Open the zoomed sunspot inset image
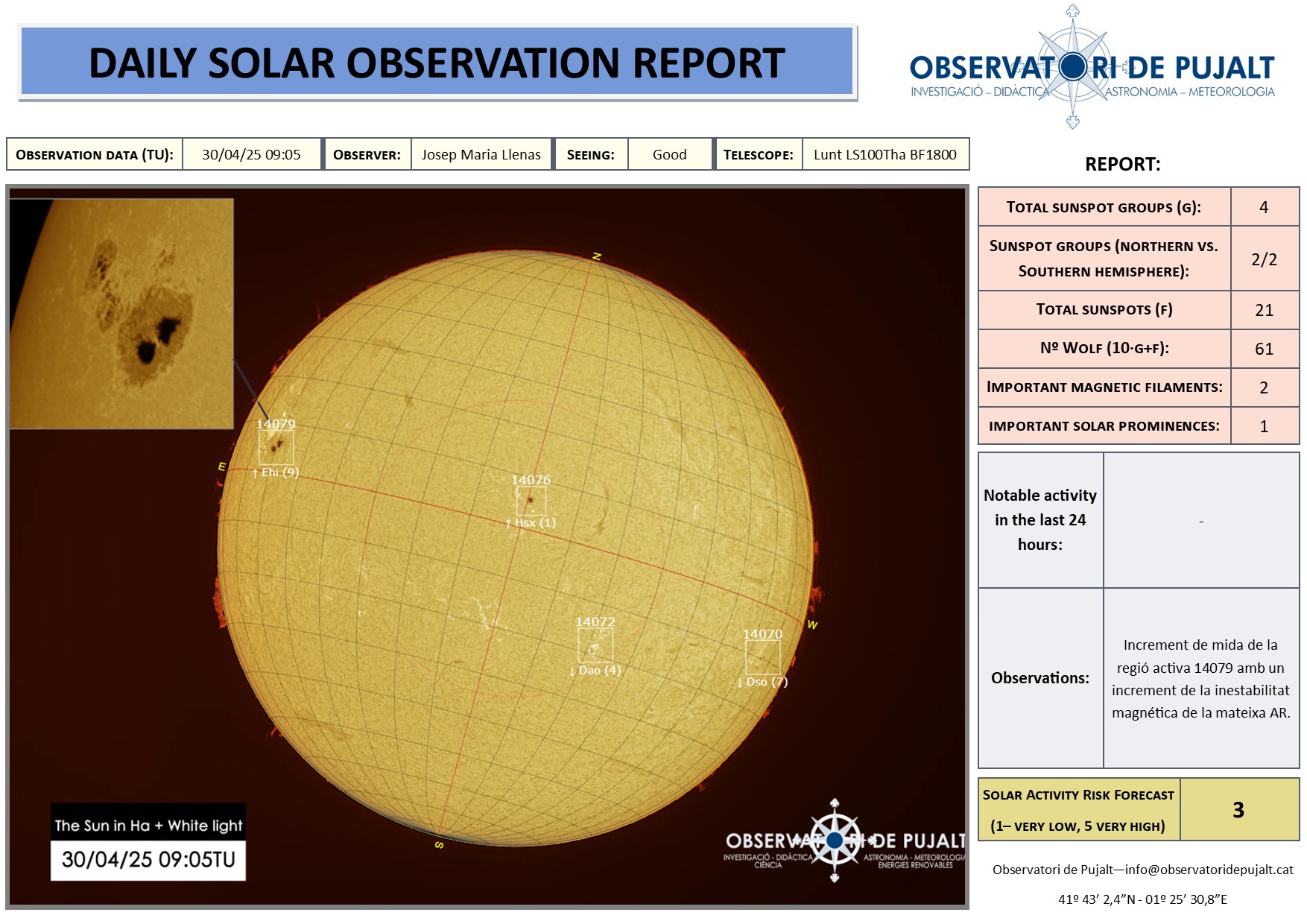Viewport: 1307px width, 924px height. point(121,314)
